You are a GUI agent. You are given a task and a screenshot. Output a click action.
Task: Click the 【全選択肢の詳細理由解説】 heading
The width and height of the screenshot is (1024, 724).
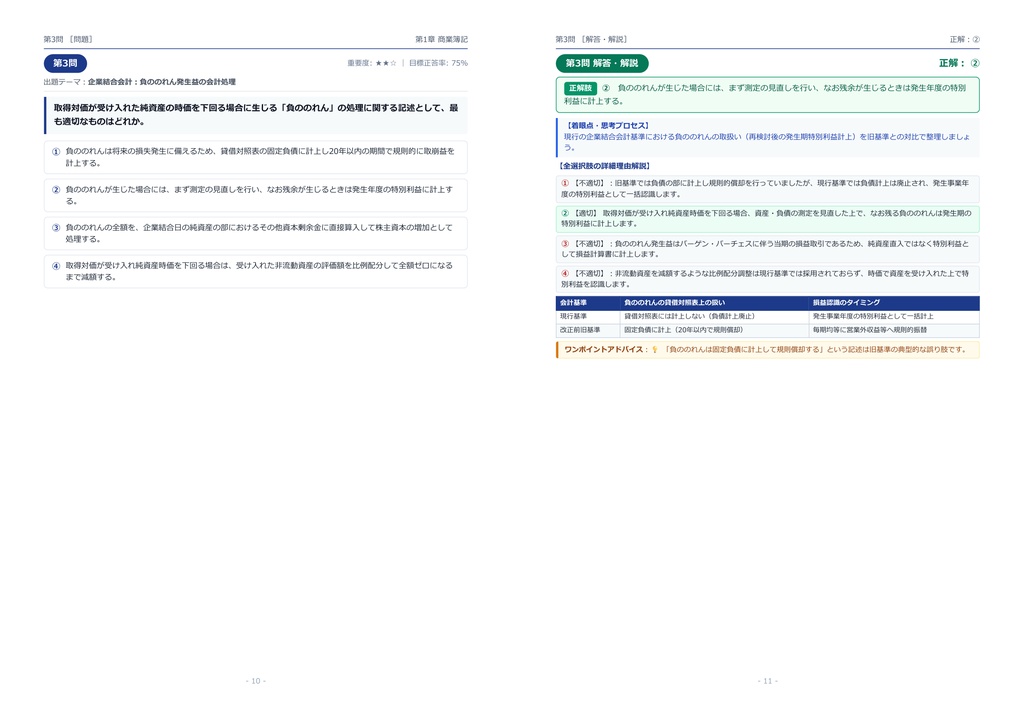[x=603, y=166]
